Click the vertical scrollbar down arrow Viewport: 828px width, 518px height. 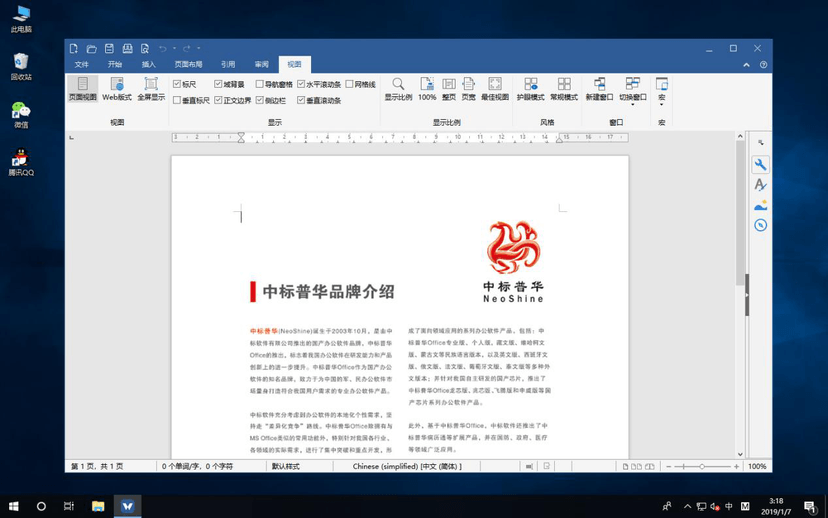pyautogui.click(x=740, y=454)
